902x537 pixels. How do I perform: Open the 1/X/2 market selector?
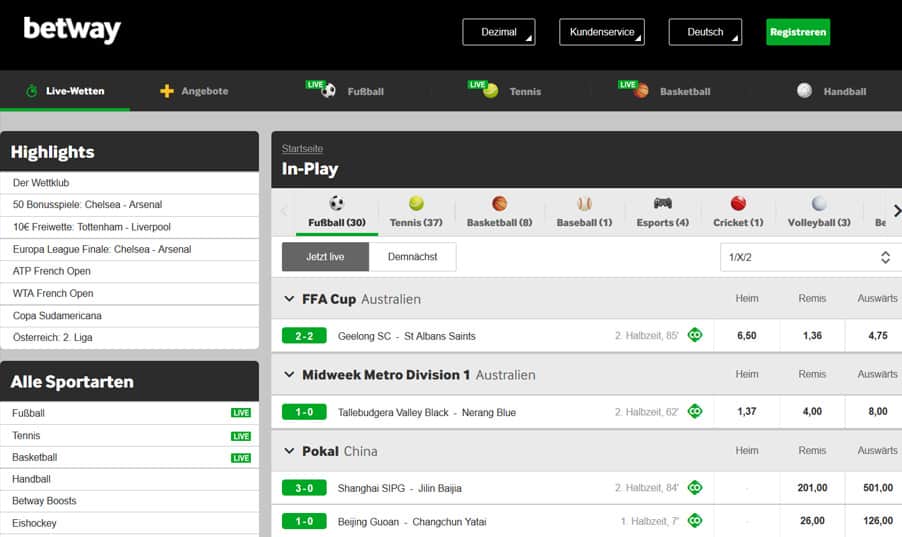pos(809,257)
